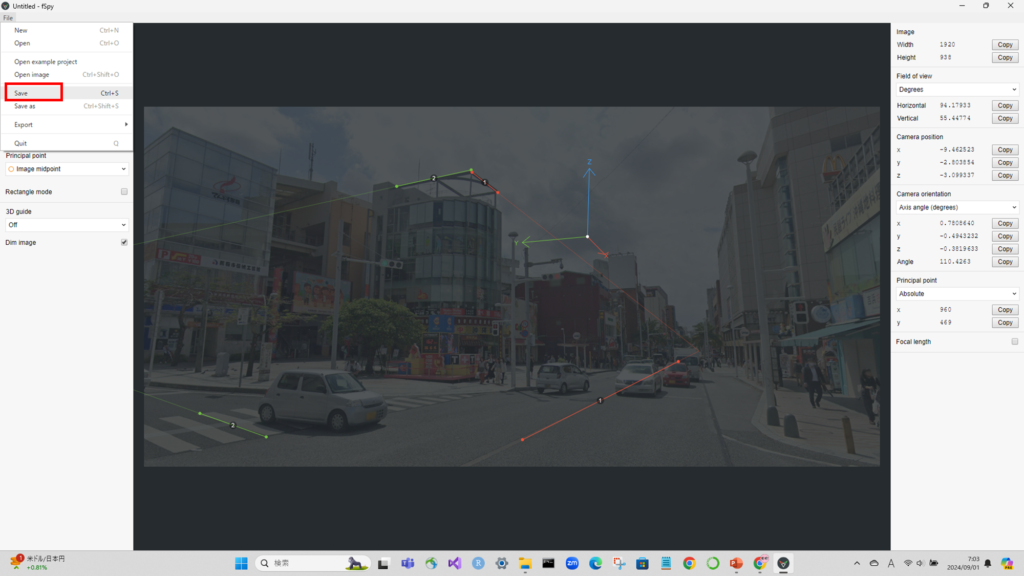Viewport: 1024px width, 576px height.
Task: Open the 3D guide Off dropdown
Action: click(66, 225)
